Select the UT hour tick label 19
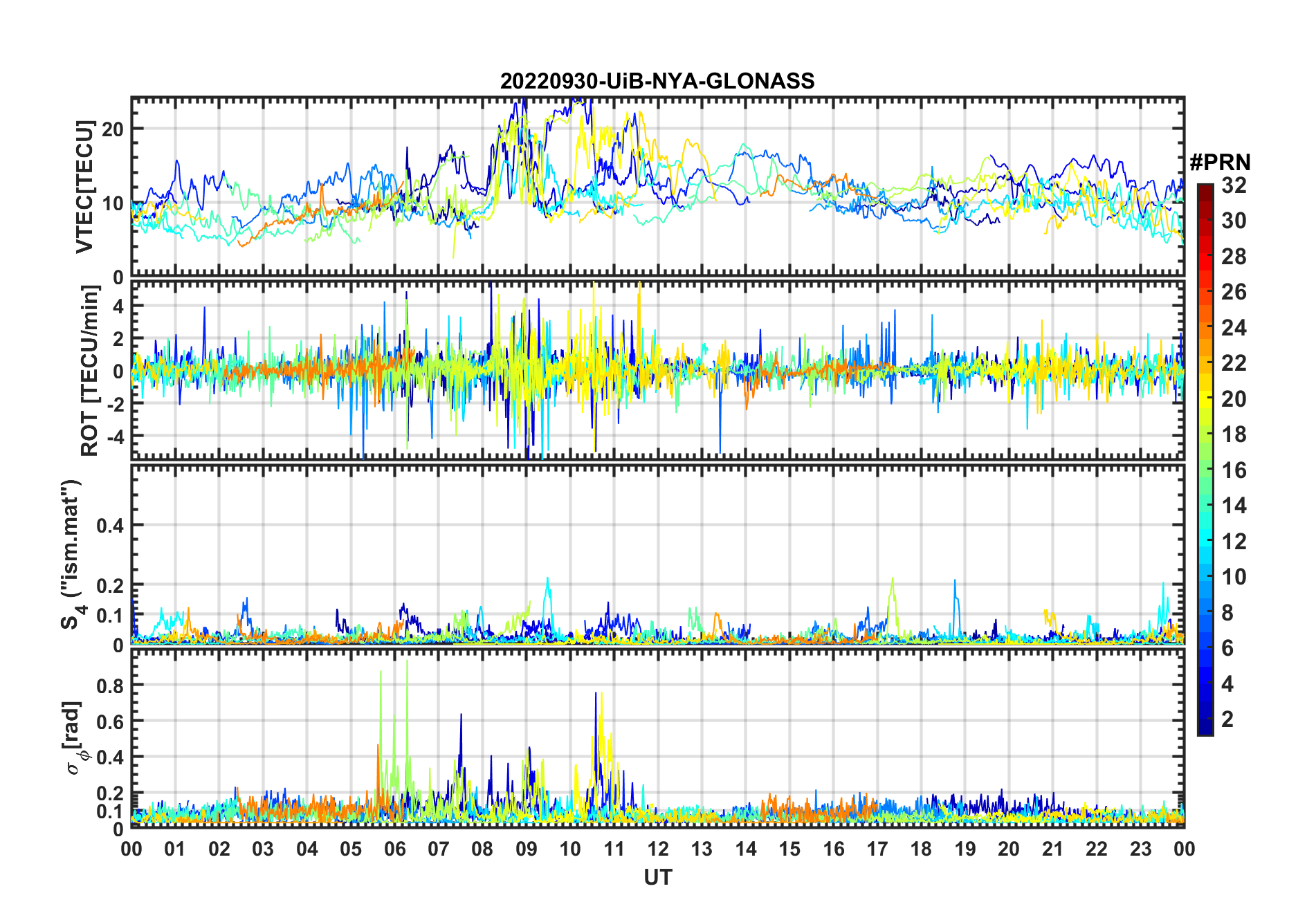The width and height of the screenshot is (1316, 920). pyautogui.click(x=965, y=849)
